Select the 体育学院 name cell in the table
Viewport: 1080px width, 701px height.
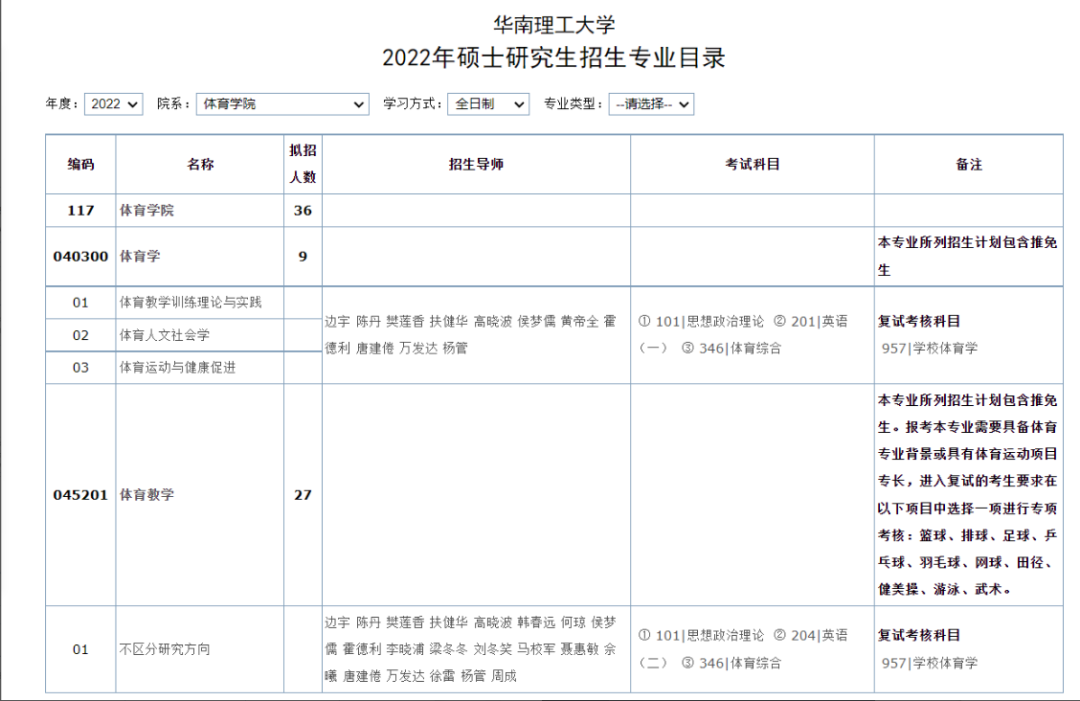click(200, 211)
